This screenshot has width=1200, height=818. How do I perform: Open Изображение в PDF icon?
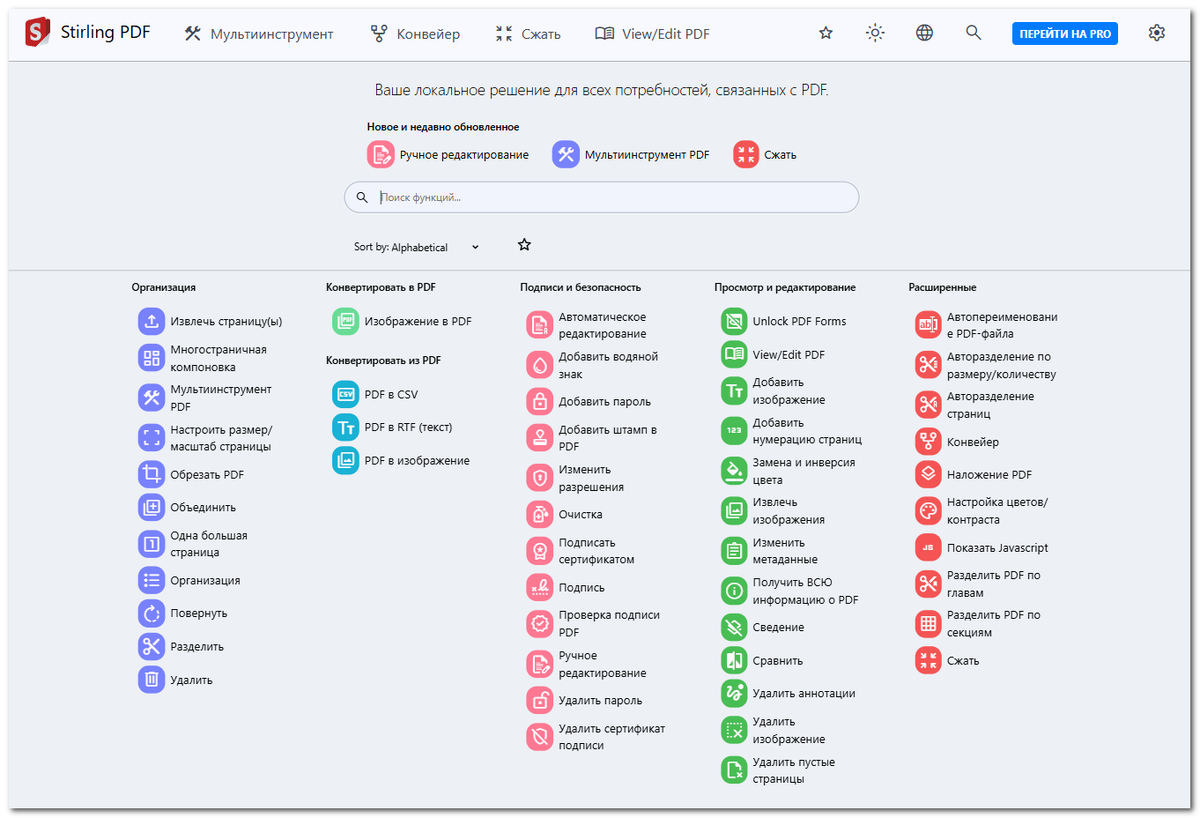(345, 321)
